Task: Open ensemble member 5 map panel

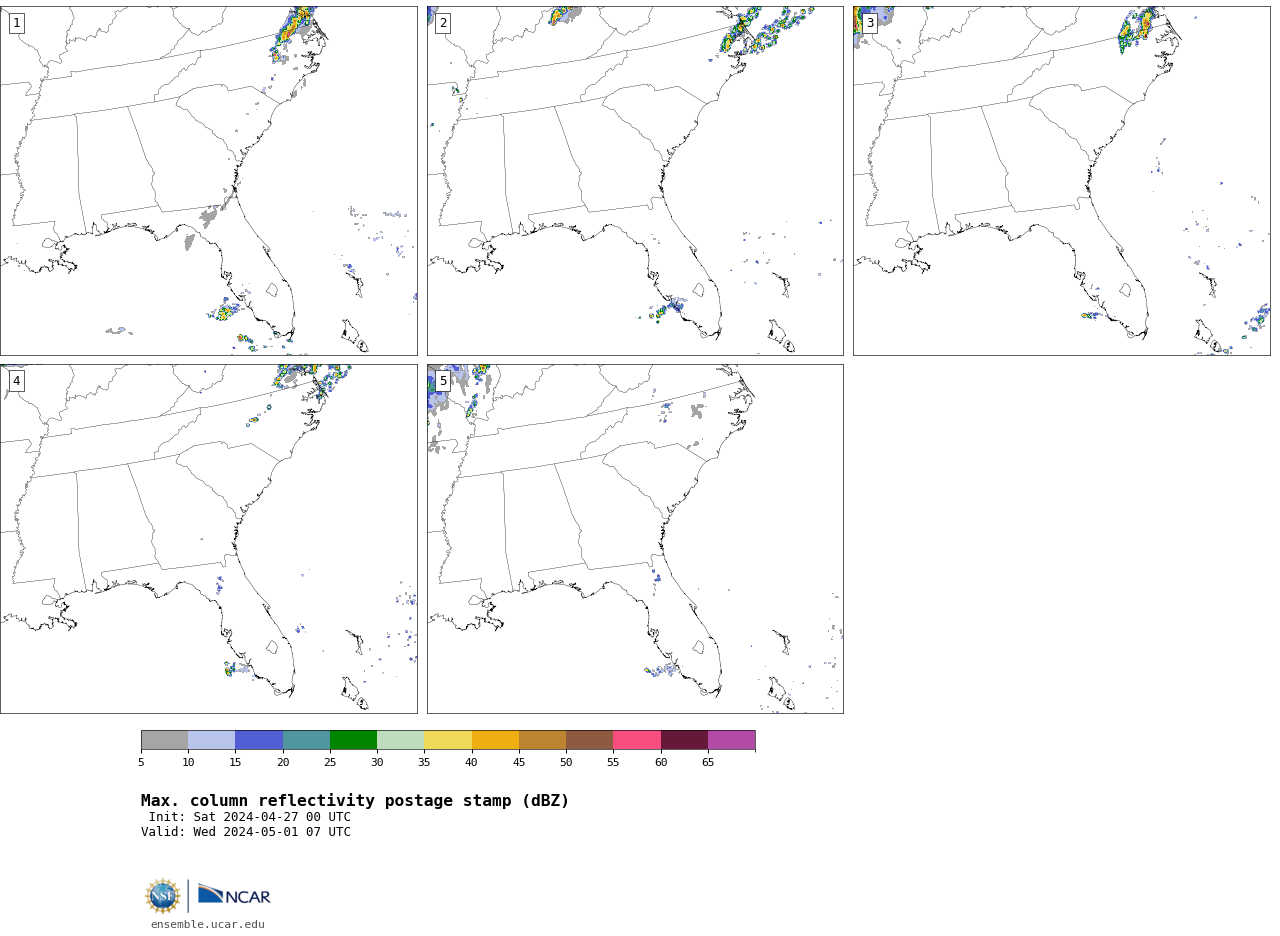Action: click(635, 539)
